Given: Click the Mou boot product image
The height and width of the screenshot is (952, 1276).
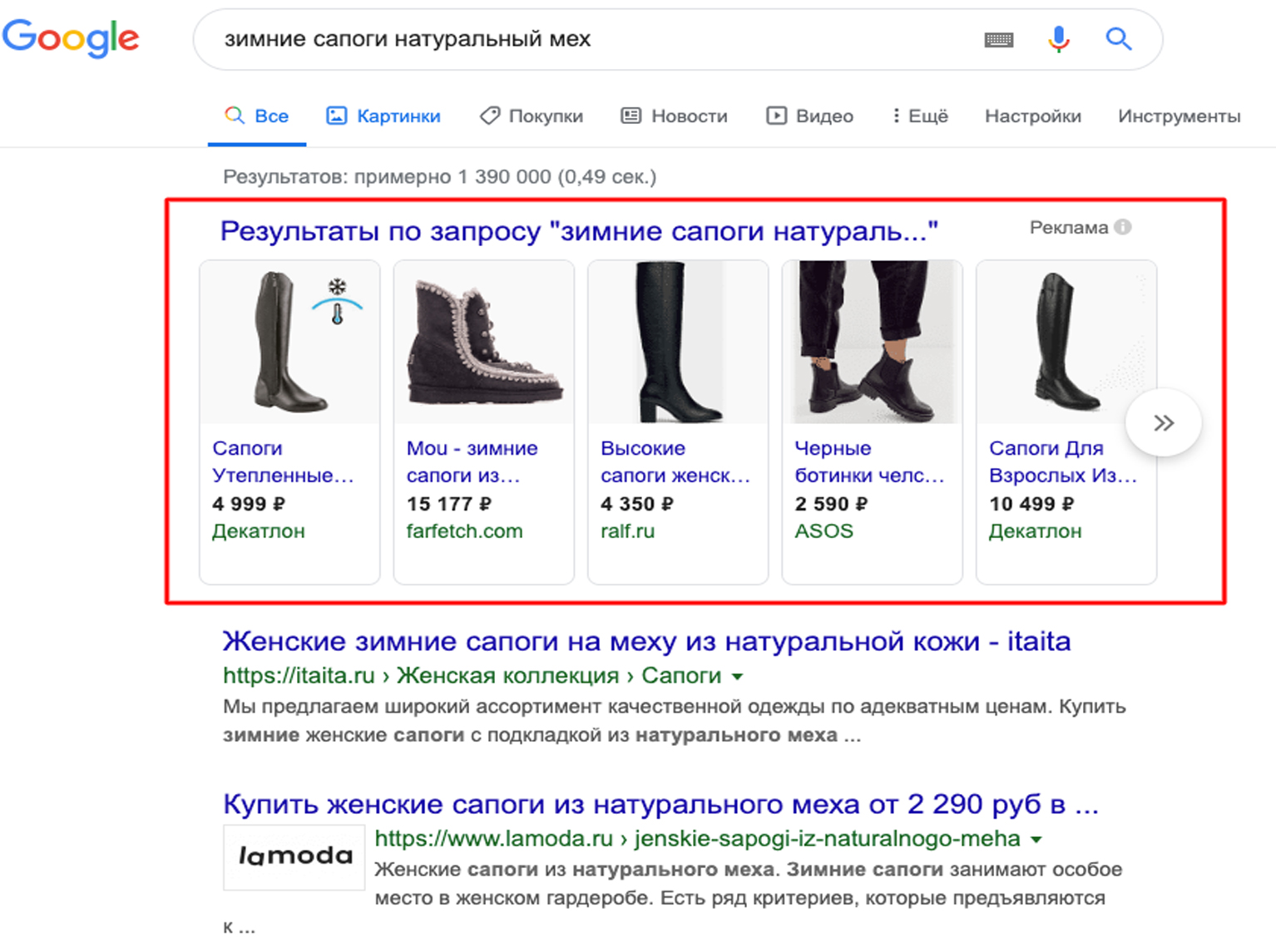Looking at the screenshot, I should pyautogui.click(x=484, y=343).
